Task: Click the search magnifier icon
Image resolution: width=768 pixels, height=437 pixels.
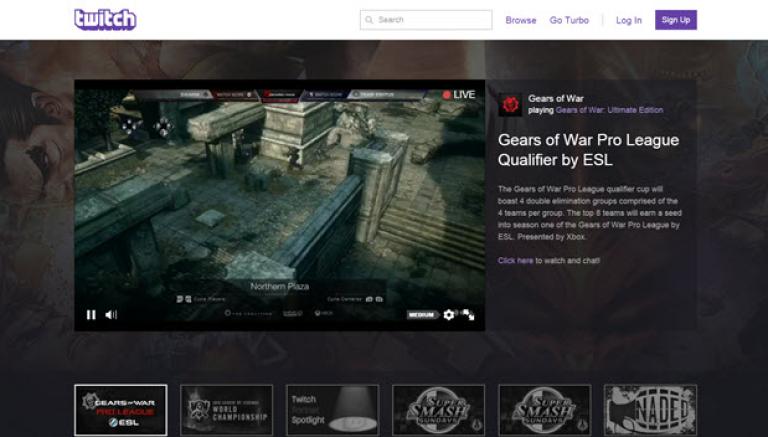Action: click(x=369, y=20)
